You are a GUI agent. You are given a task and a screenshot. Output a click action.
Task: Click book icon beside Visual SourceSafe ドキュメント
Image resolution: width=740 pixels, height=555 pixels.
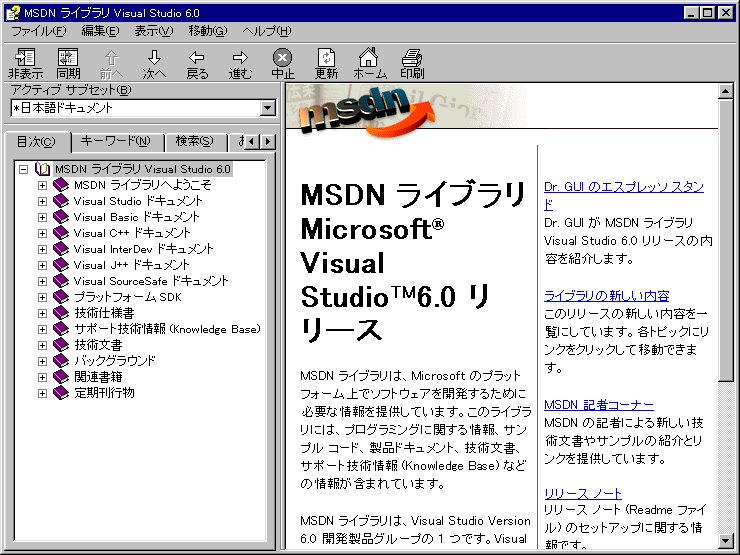[x=61, y=281]
